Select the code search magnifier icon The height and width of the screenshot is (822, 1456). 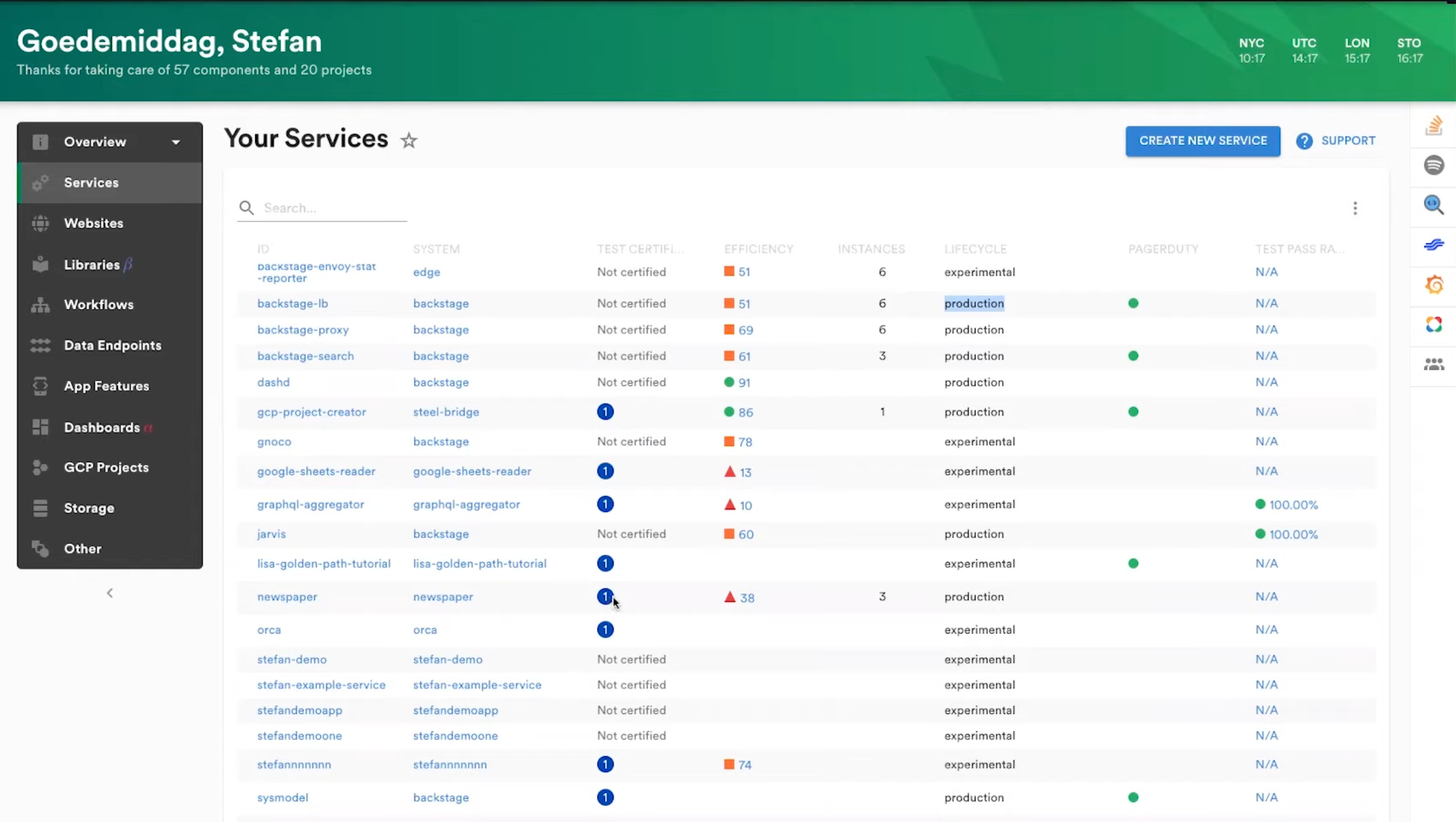(x=1435, y=204)
